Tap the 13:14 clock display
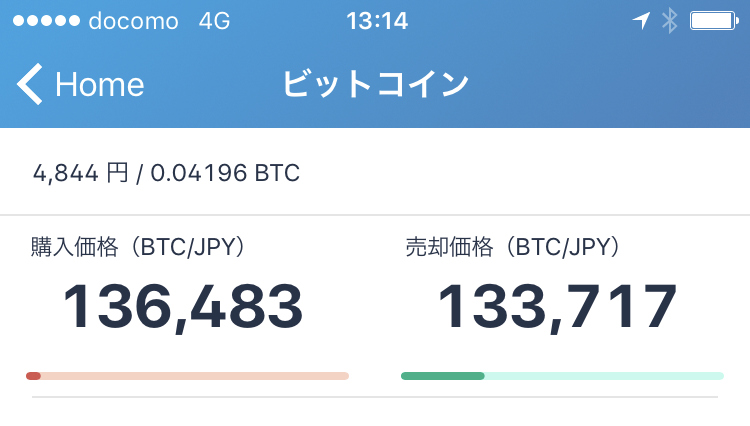750x426 pixels. [376, 21]
